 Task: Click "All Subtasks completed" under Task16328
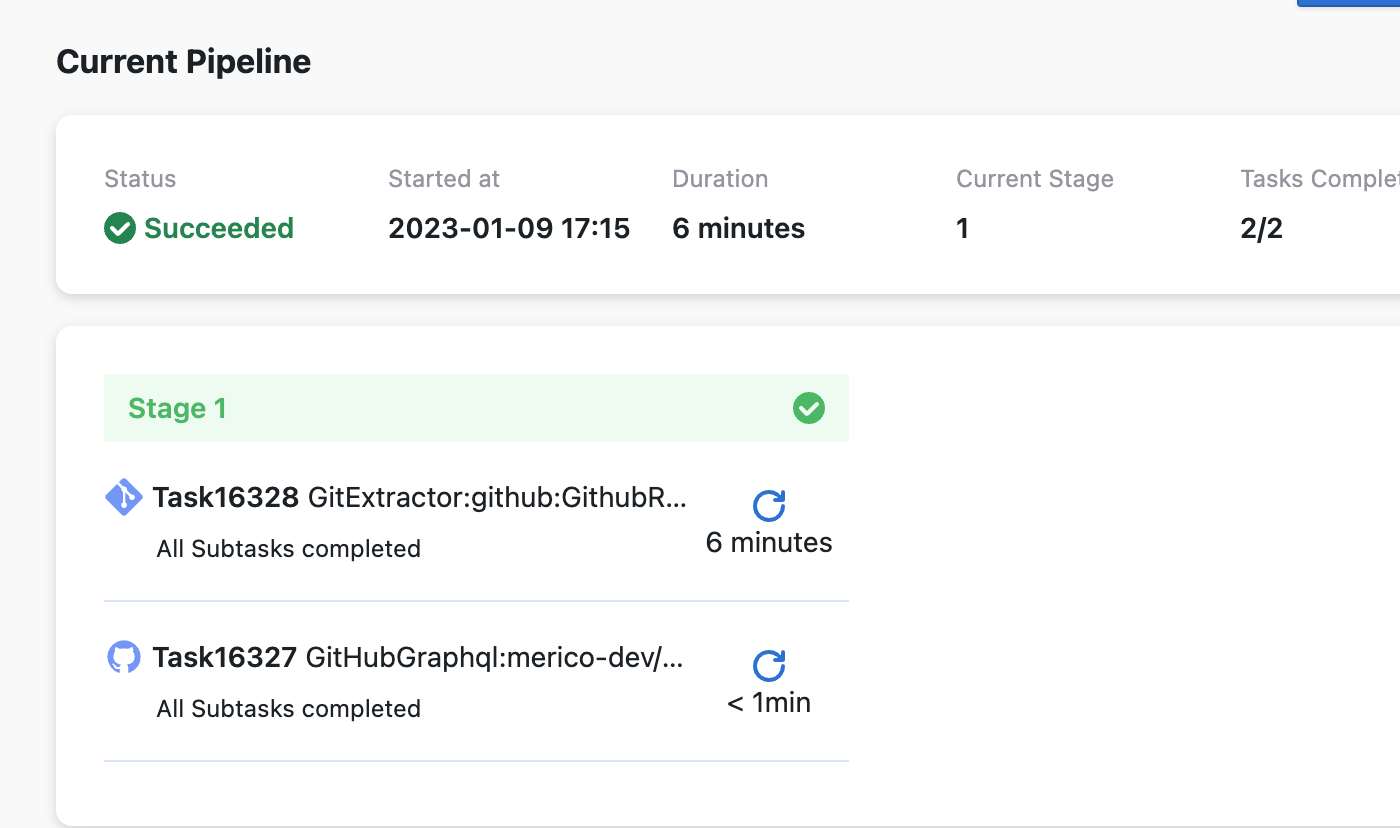pos(288,549)
